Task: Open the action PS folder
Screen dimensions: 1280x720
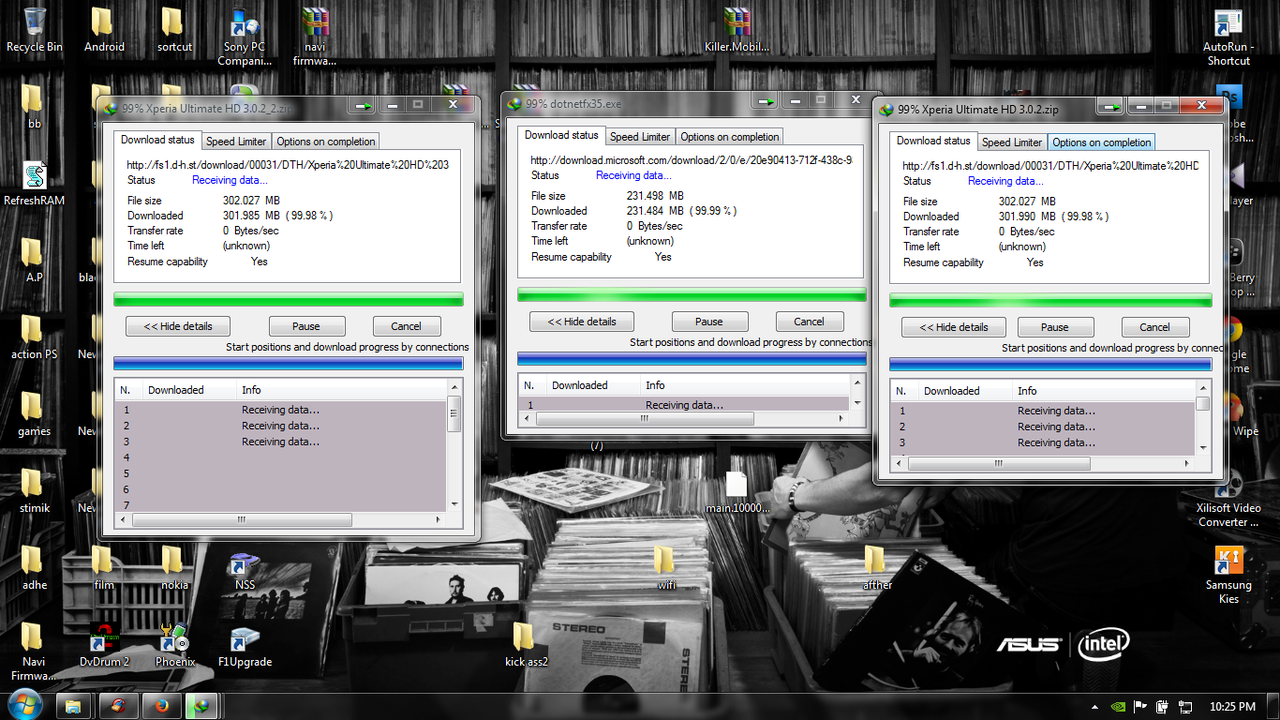Action: click(34, 337)
